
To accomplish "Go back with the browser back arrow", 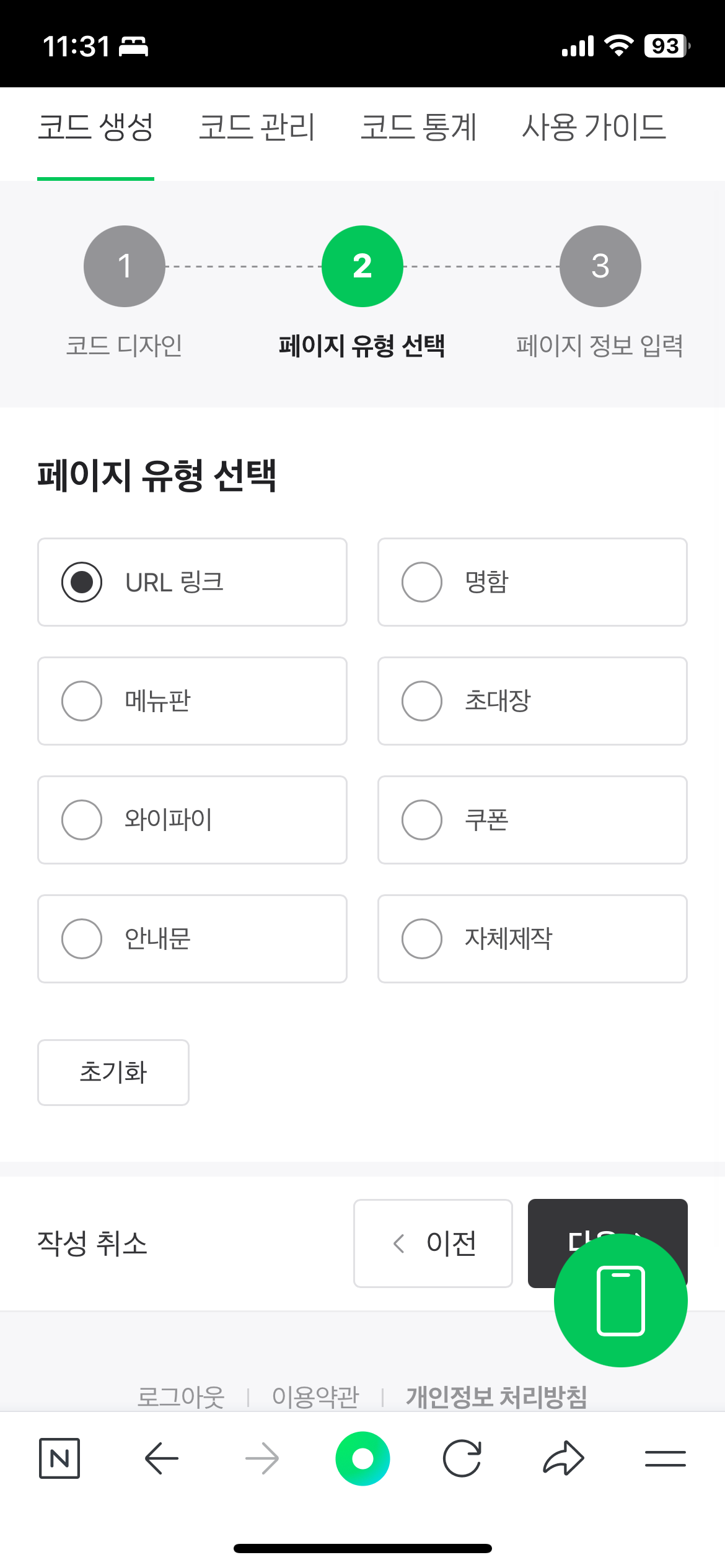I will 161,1458.
